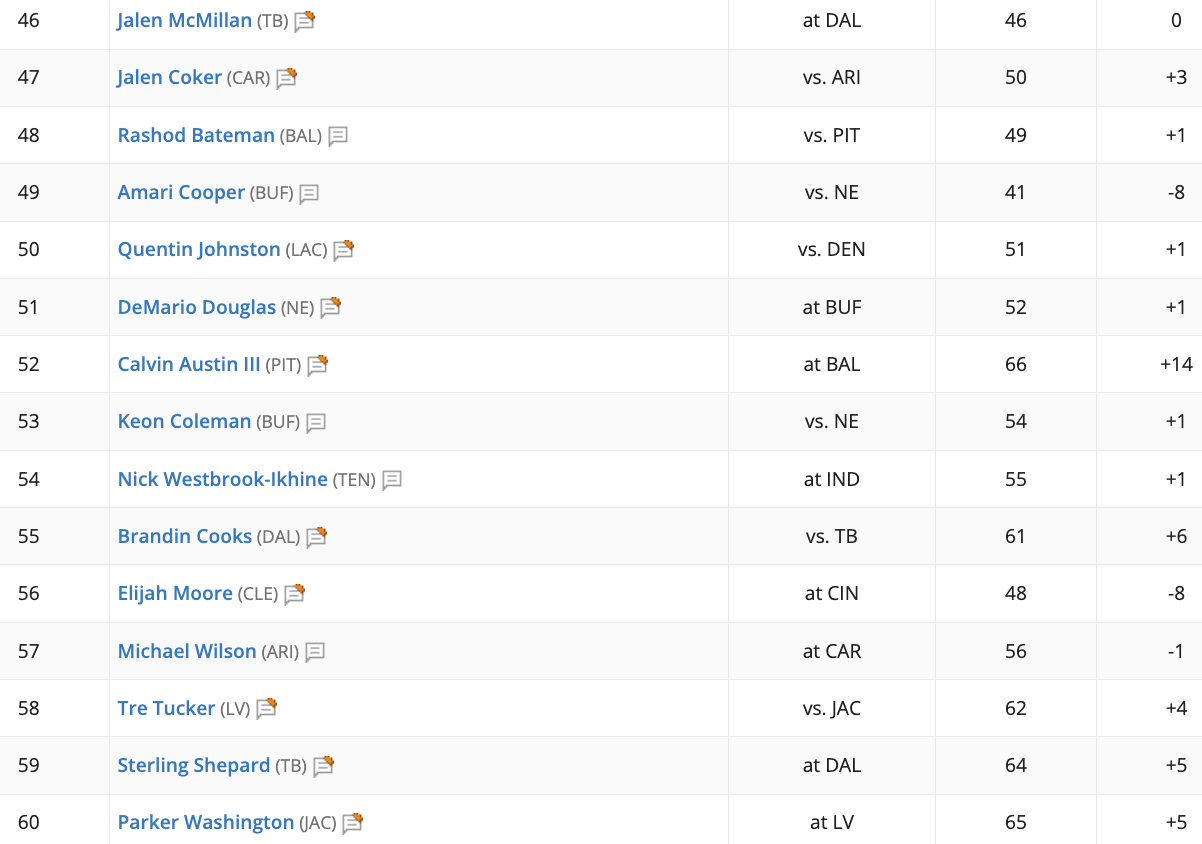Select the Jalen Coker name link

click(170, 77)
